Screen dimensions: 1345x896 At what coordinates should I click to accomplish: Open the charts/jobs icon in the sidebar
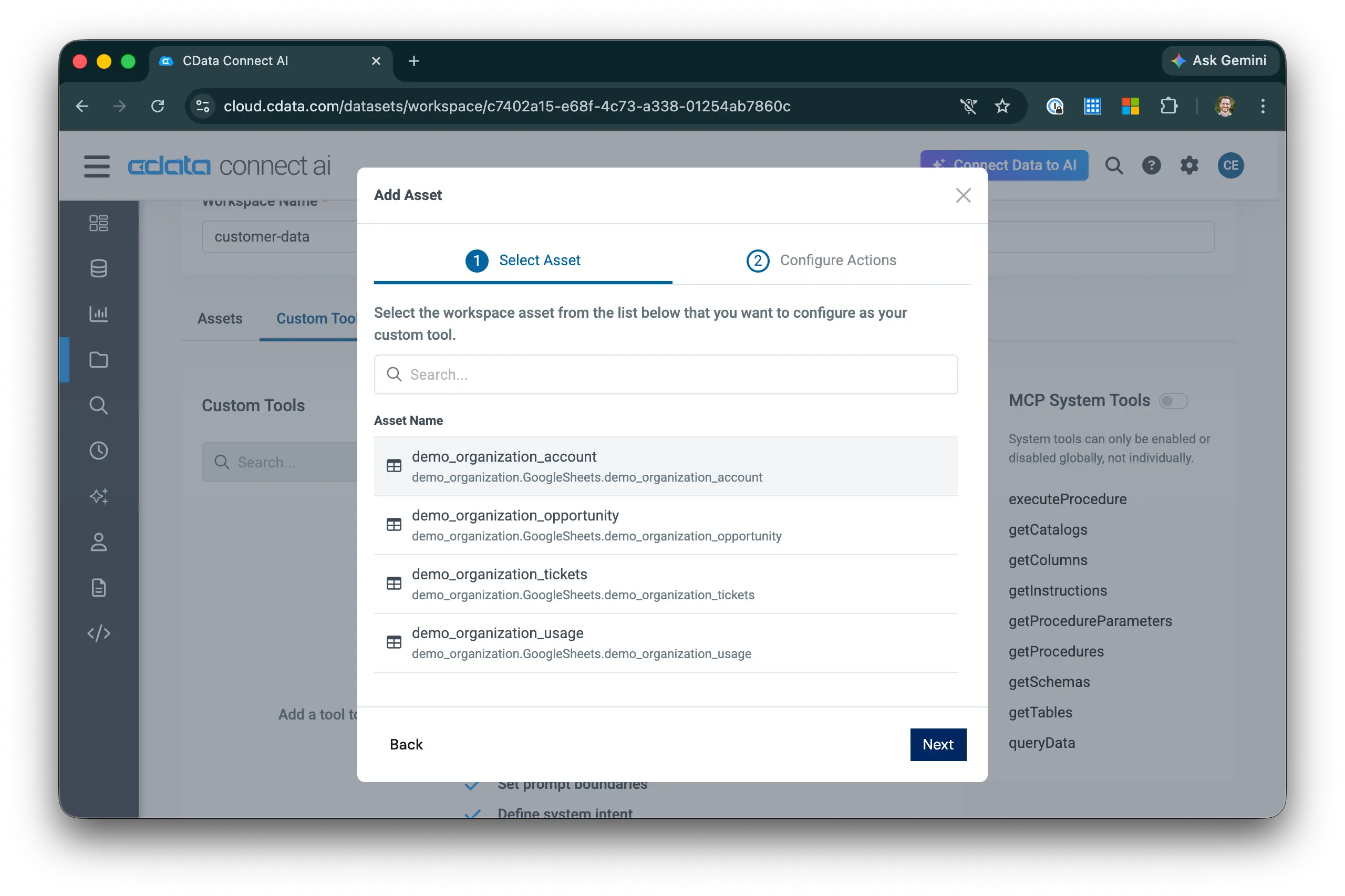click(99, 314)
